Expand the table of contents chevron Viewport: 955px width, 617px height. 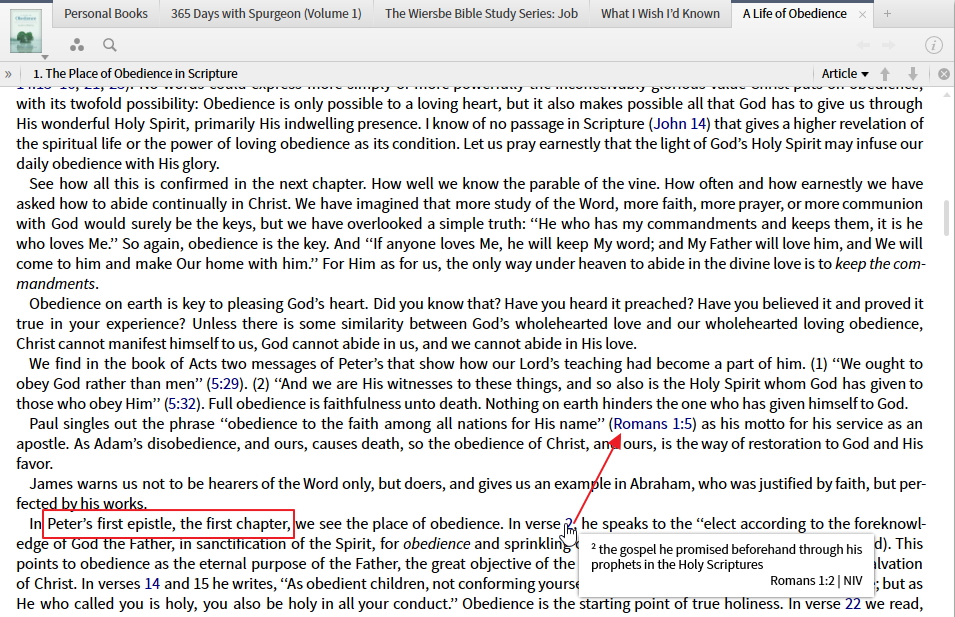[8, 74]
